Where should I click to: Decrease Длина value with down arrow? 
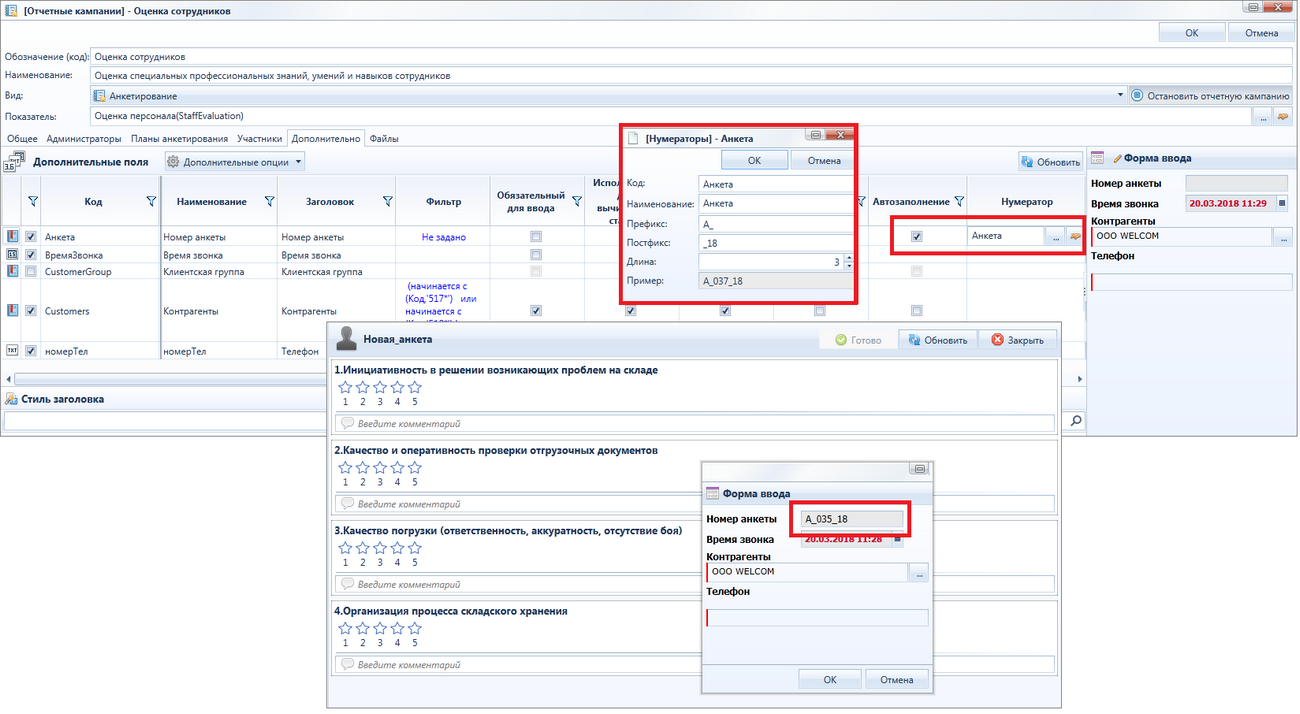(x=849, y=265)
